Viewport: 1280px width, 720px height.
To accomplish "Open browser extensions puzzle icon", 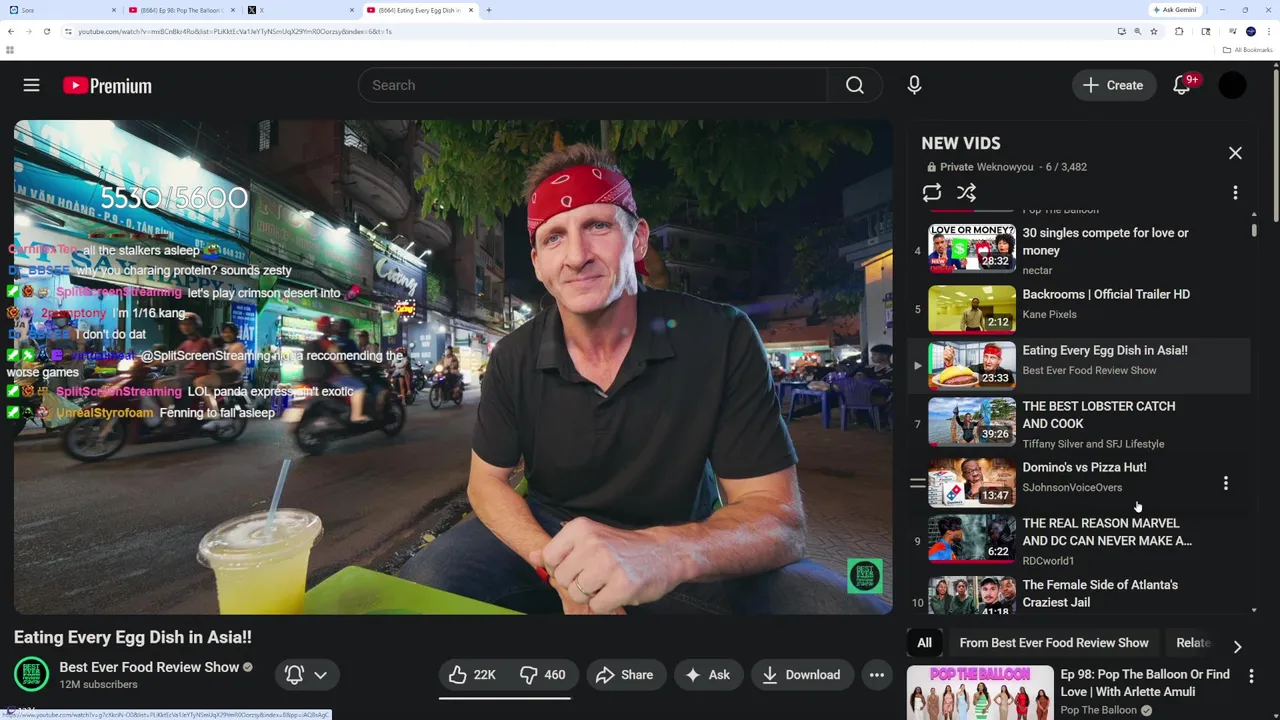I will [1179, 31].
